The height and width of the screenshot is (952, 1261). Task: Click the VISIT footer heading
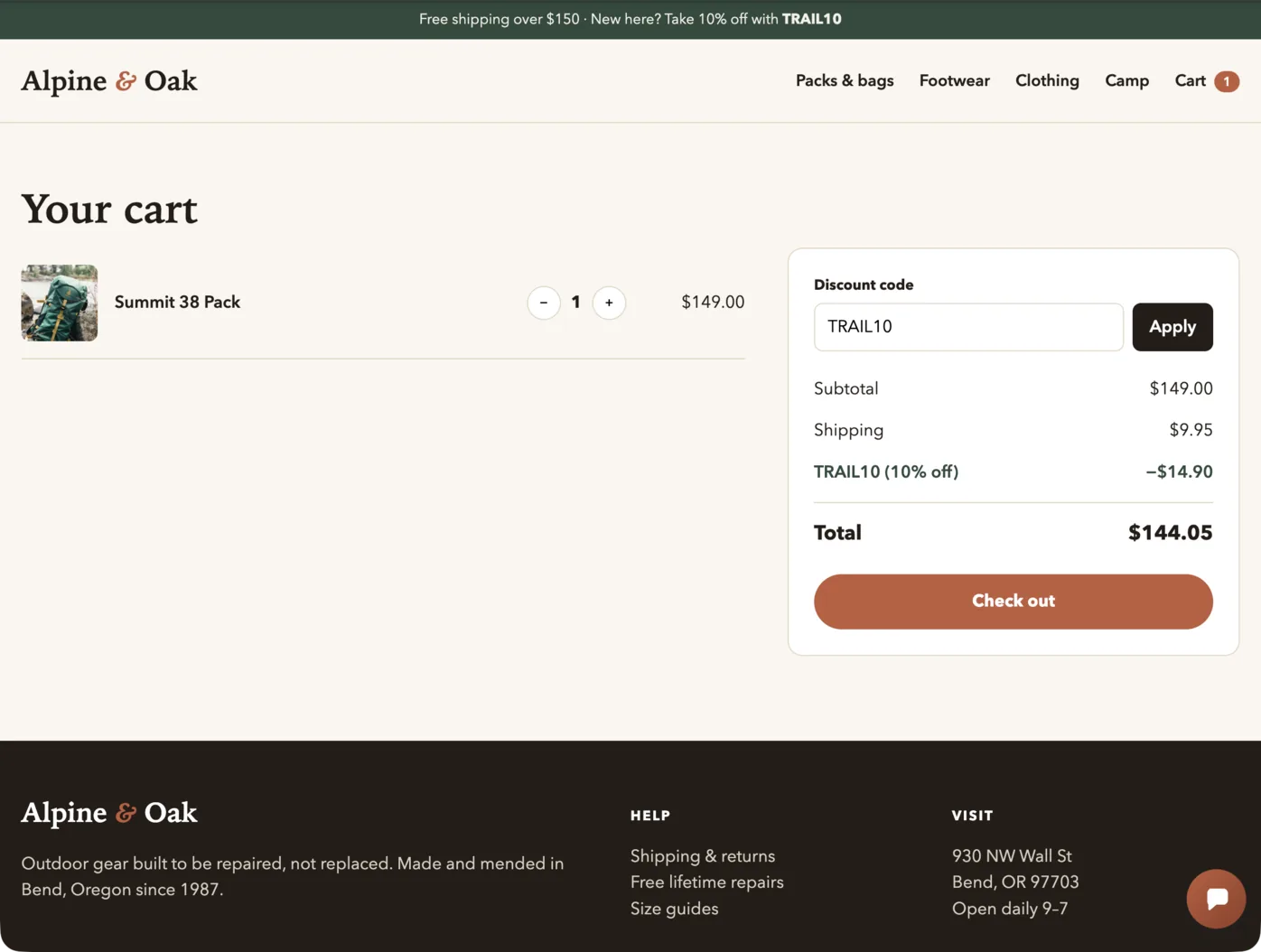tap(973, 816)
